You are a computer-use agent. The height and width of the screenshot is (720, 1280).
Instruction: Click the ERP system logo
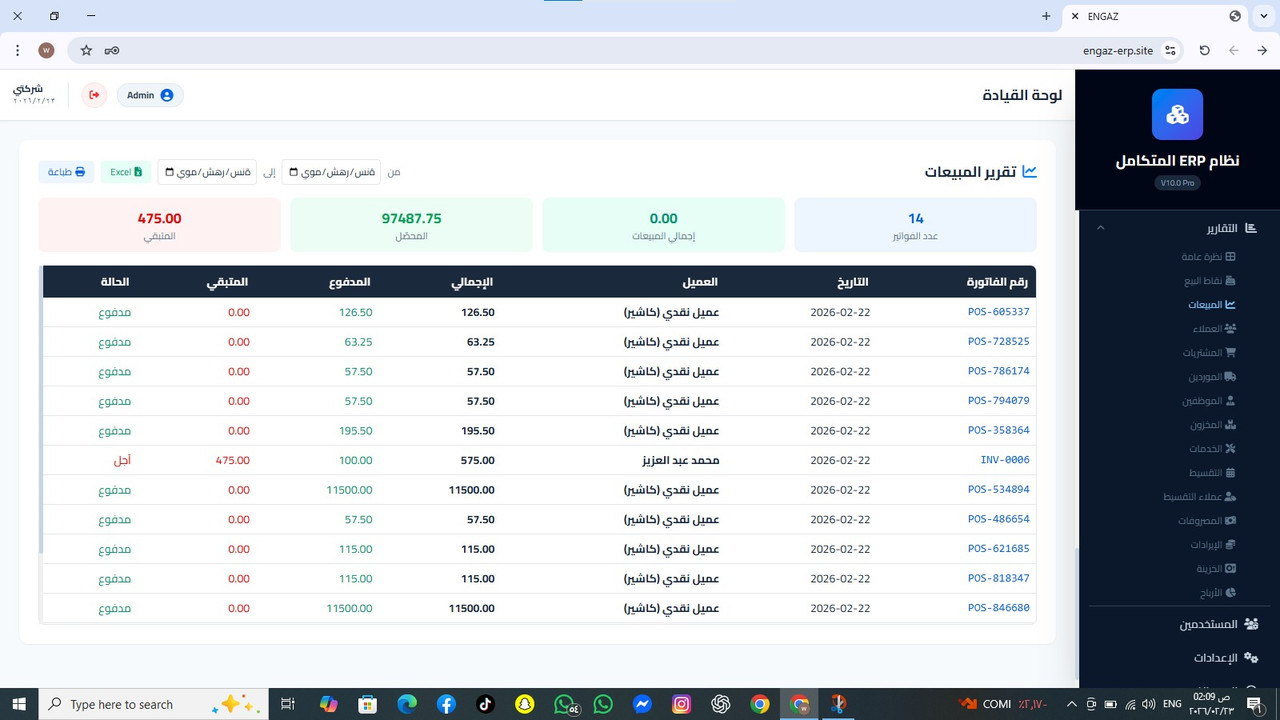1177,114
